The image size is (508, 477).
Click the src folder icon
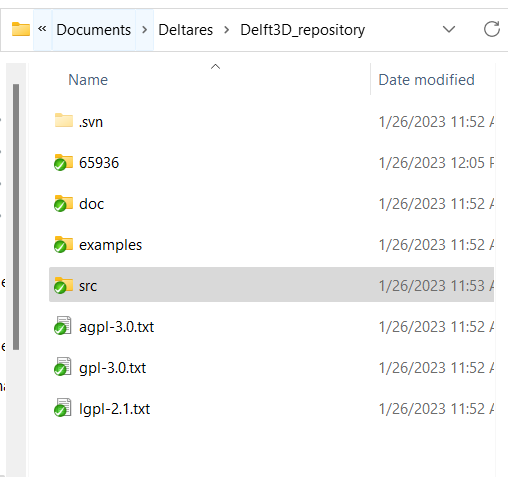point(63,285)
